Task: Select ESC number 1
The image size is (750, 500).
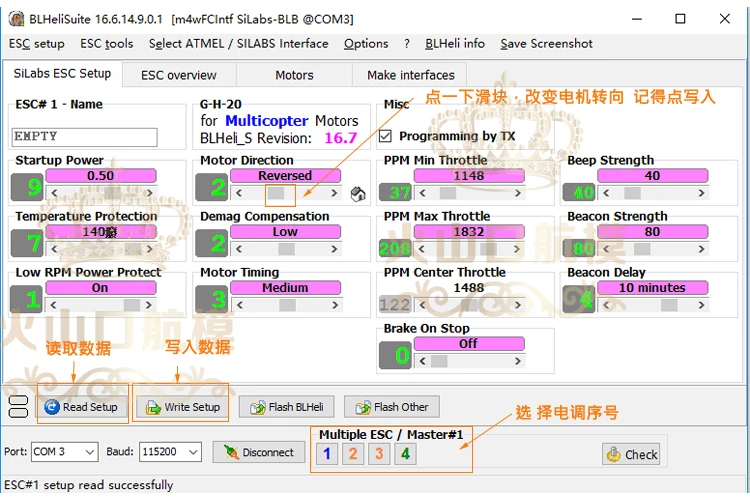Action: tap(327, 453)
